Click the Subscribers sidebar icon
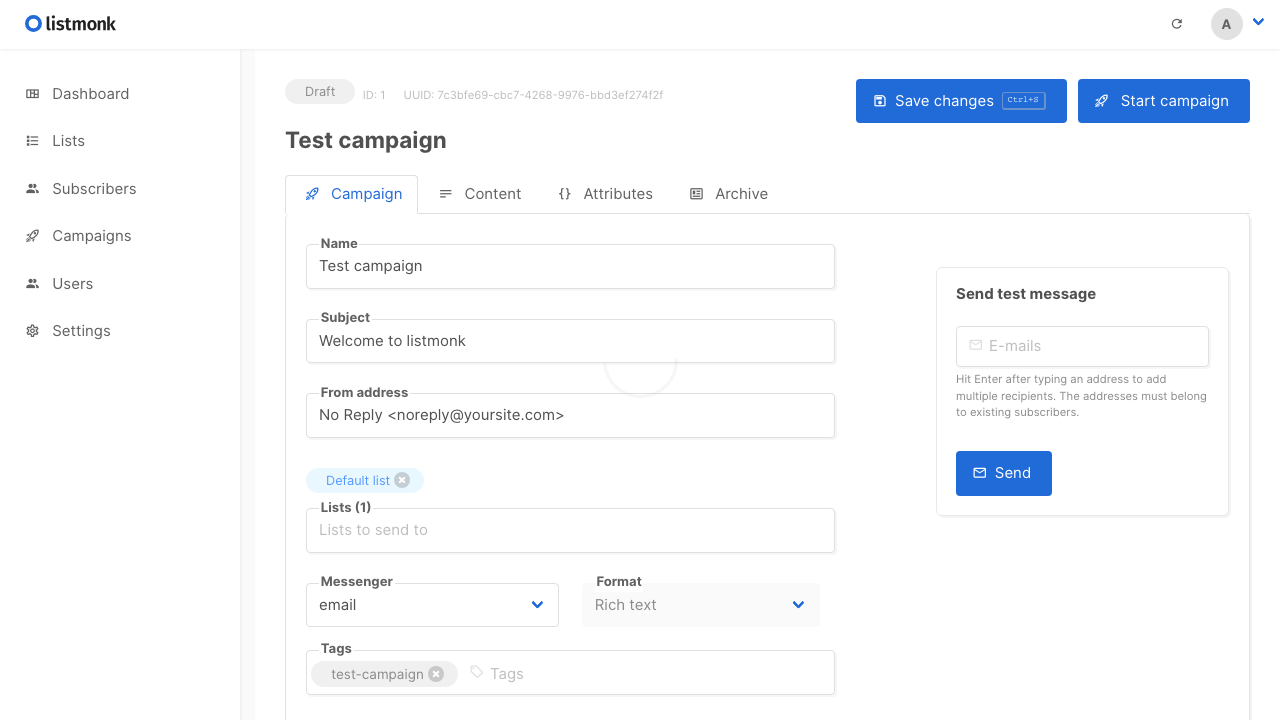The height and width of the screenshot is (720, 1280). (33, 189)
